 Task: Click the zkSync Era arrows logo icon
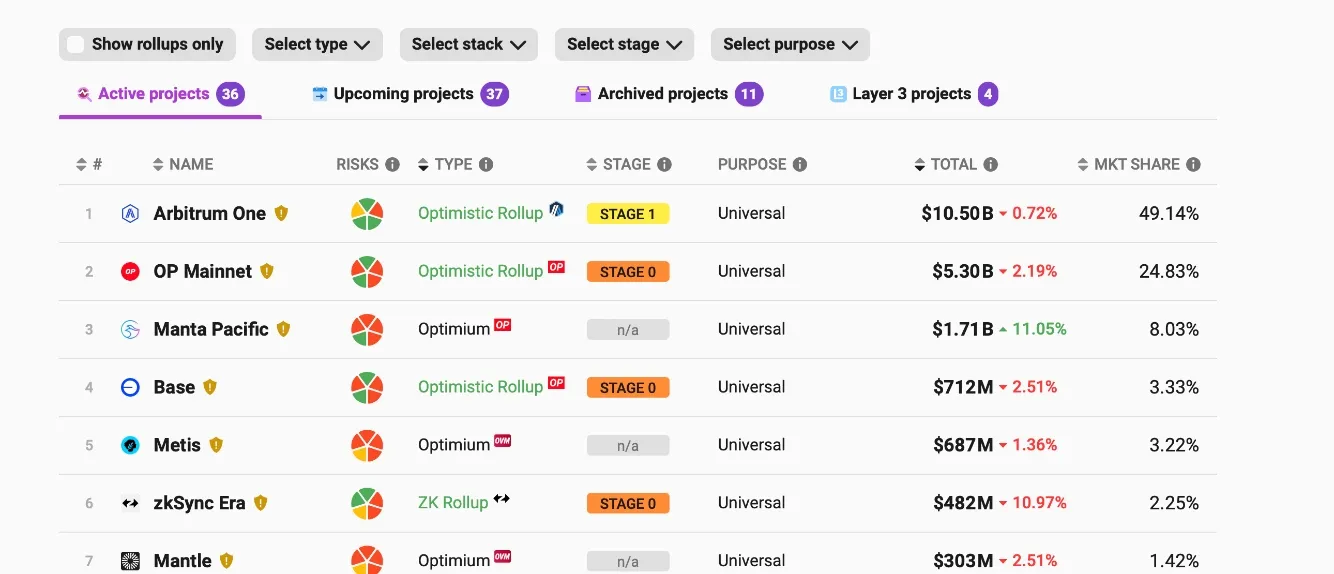point(130,503)
